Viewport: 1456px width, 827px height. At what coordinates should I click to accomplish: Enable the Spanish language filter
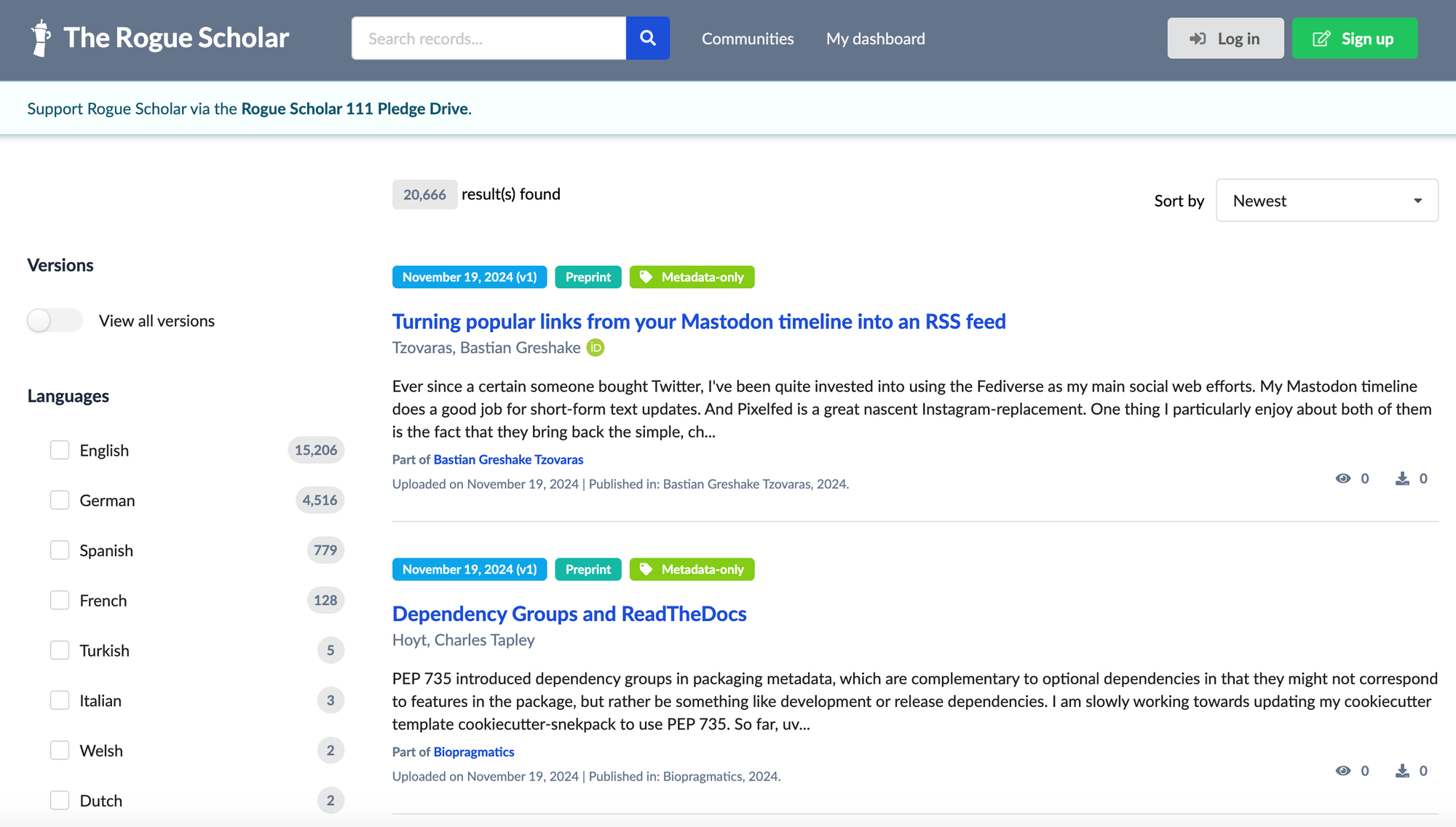(60, 550)
